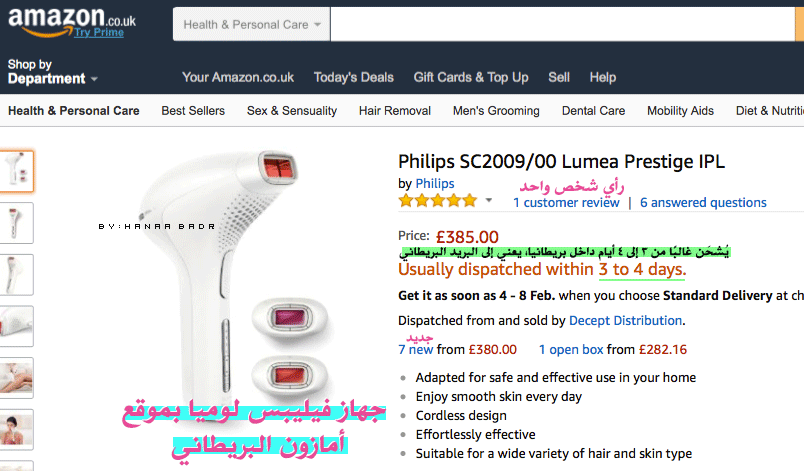Open the five-star rating breakdown
Viewport: 804px width, 471px height.
point(438,201)
